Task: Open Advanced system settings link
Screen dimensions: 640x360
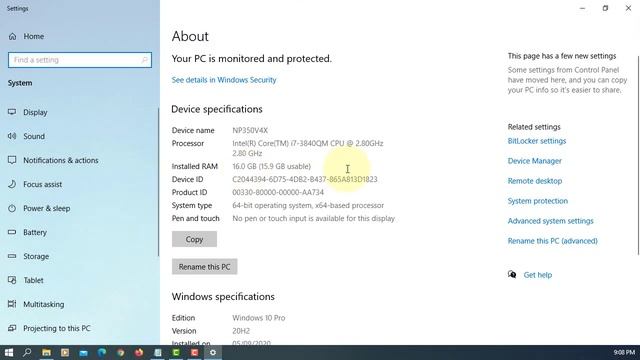Action: pos(550,221)
